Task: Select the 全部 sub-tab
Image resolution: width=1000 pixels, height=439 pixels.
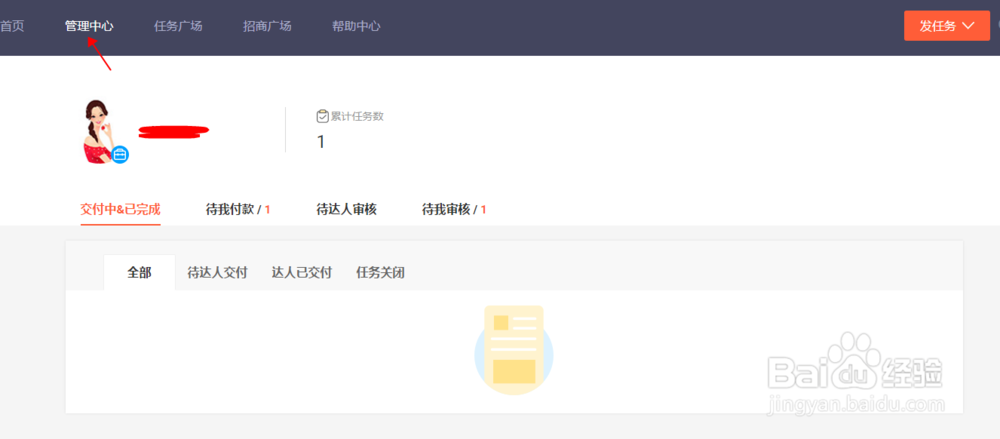Action: pos(140,272)
